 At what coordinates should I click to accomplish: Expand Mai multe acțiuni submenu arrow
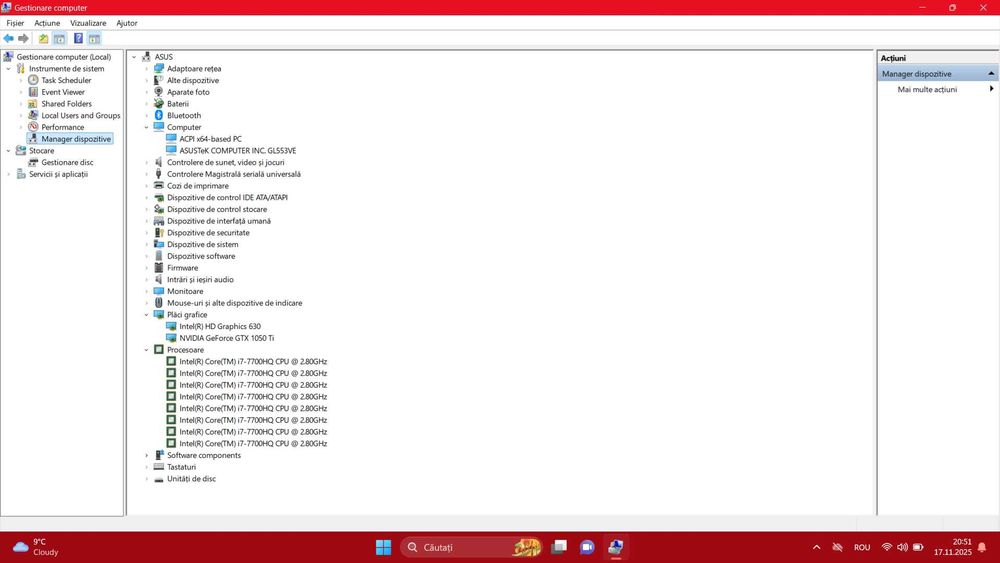point(991,89)
